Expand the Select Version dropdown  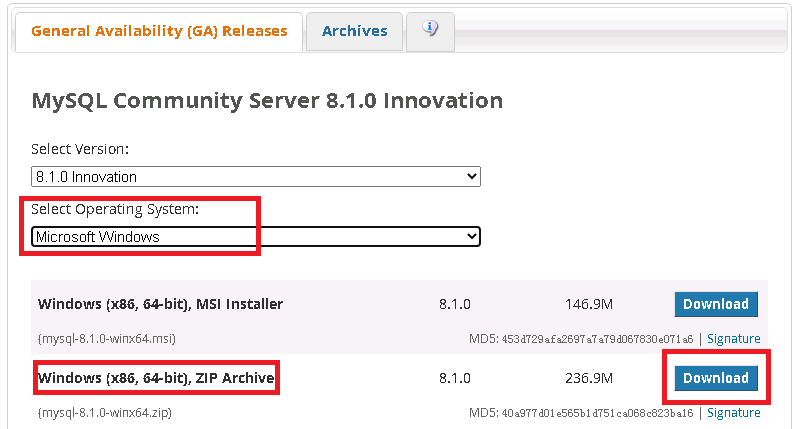256,177
